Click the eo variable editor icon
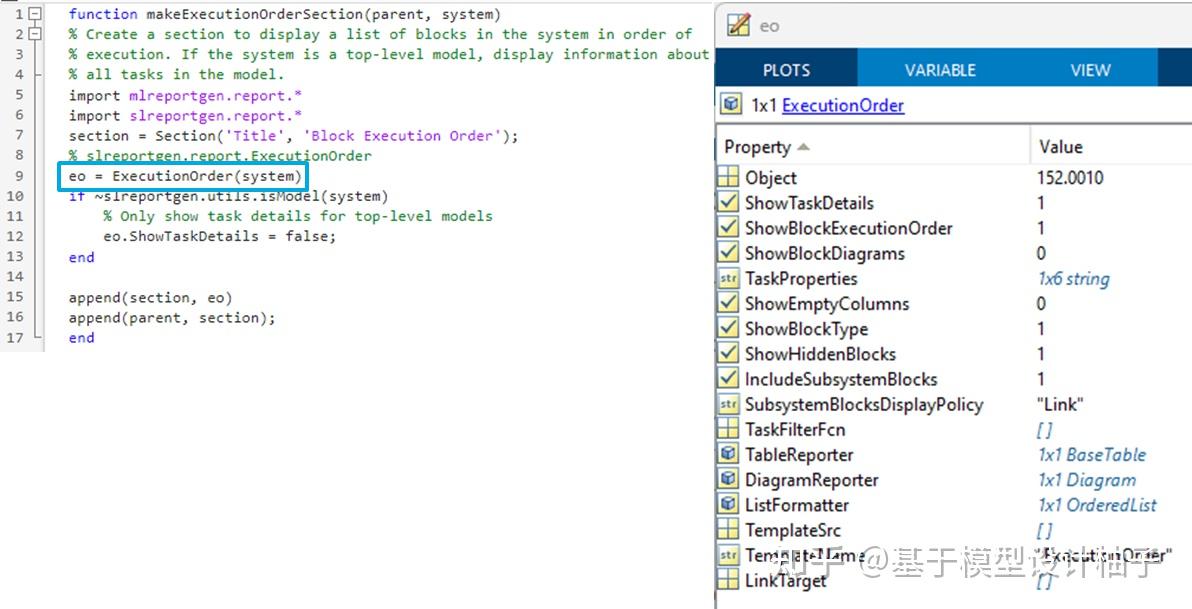Screen dimensions: 1192x609 (x=737, y=25)
